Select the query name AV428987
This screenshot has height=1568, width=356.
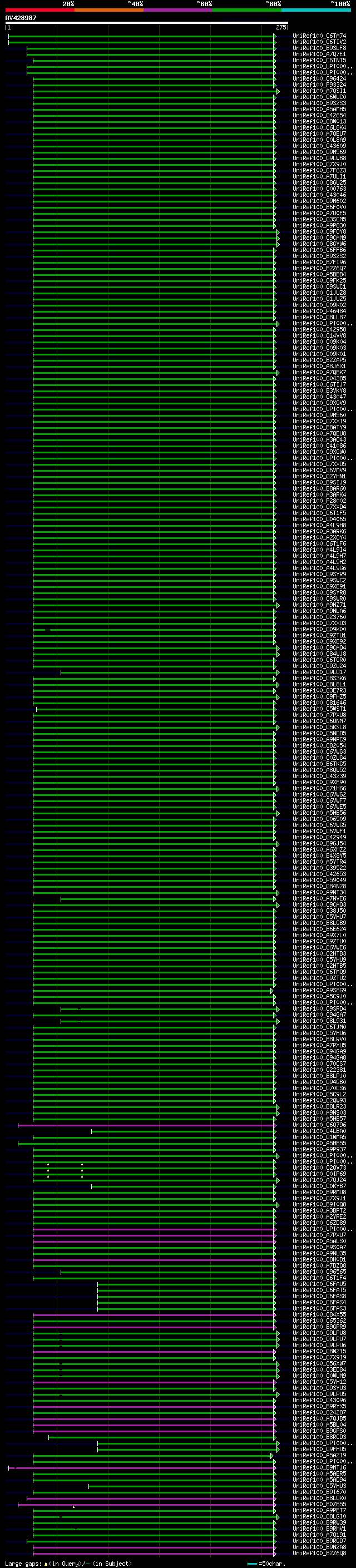[x=21, y=18]
